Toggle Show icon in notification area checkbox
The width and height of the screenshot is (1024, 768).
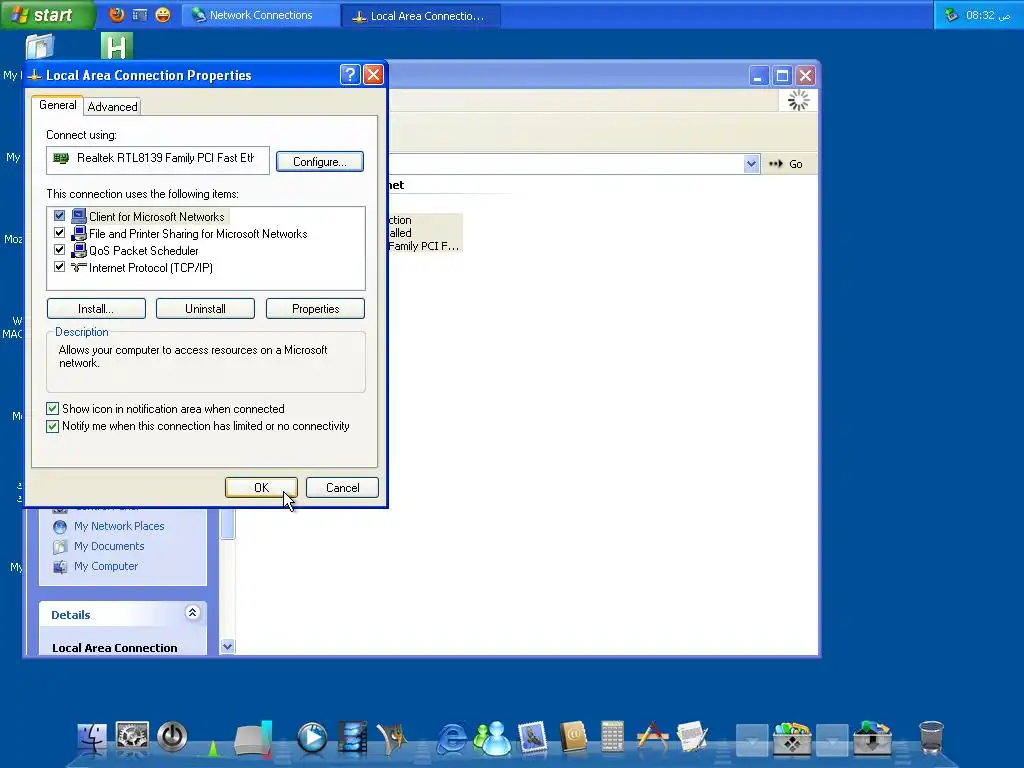pyautogui.click(x=52, y=409)
